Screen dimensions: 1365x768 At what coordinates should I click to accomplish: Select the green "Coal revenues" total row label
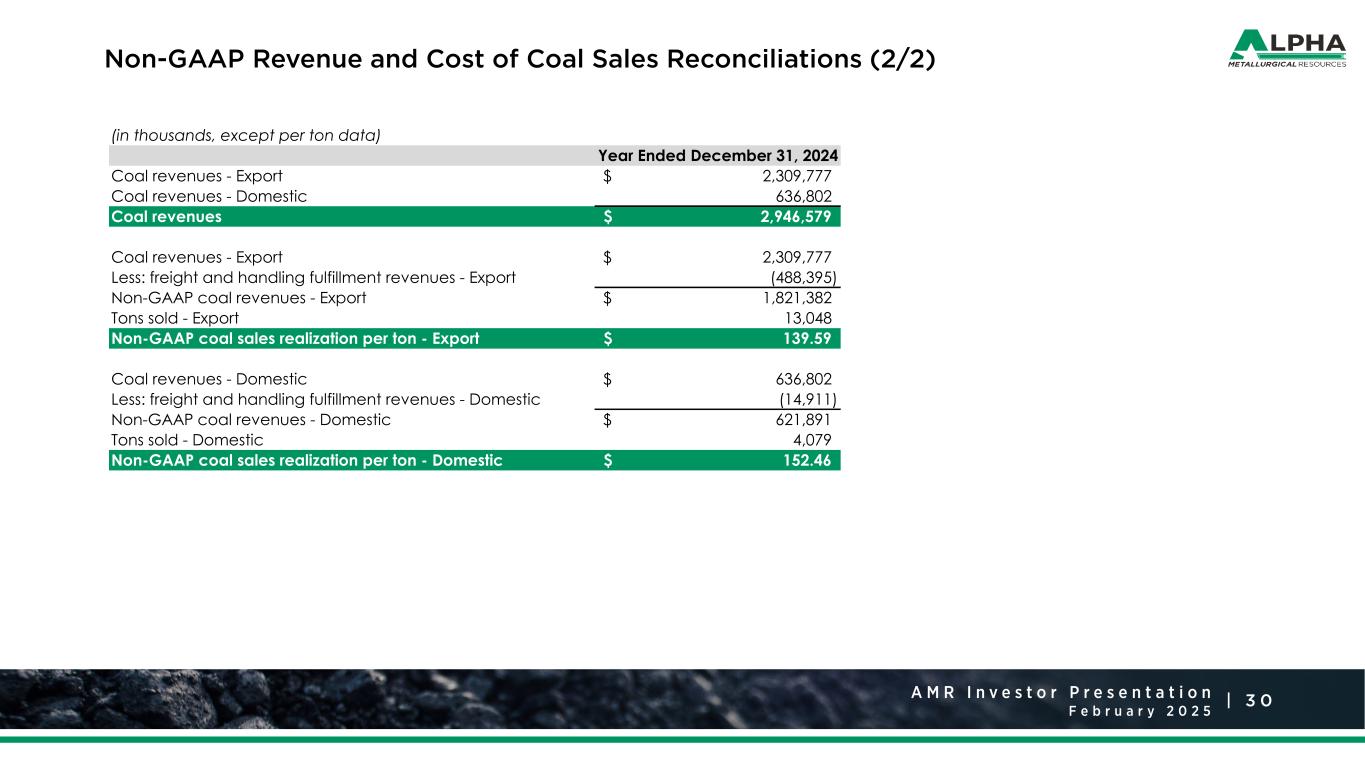click(x=167, y=216)
